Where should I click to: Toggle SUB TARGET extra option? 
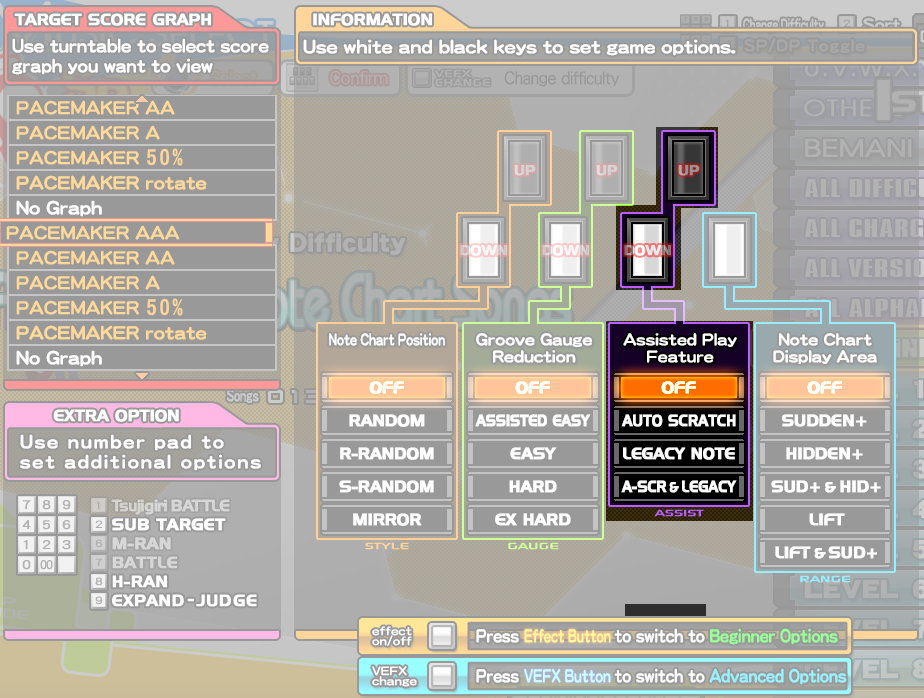(159, 525)
